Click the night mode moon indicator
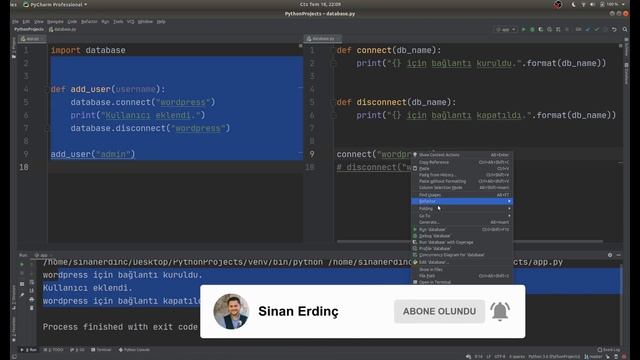Screen dimensions: 640x360 click(573, 4)
